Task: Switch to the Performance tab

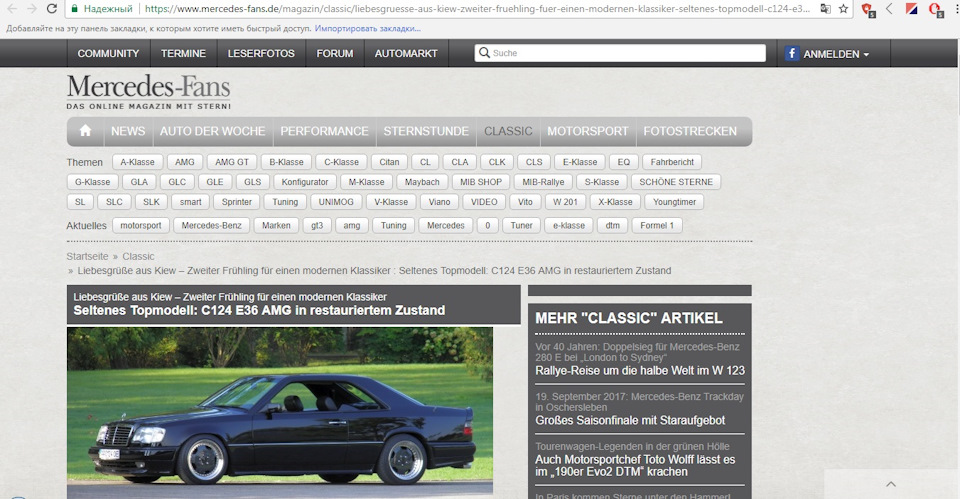Action: click(x=324, y=131)
